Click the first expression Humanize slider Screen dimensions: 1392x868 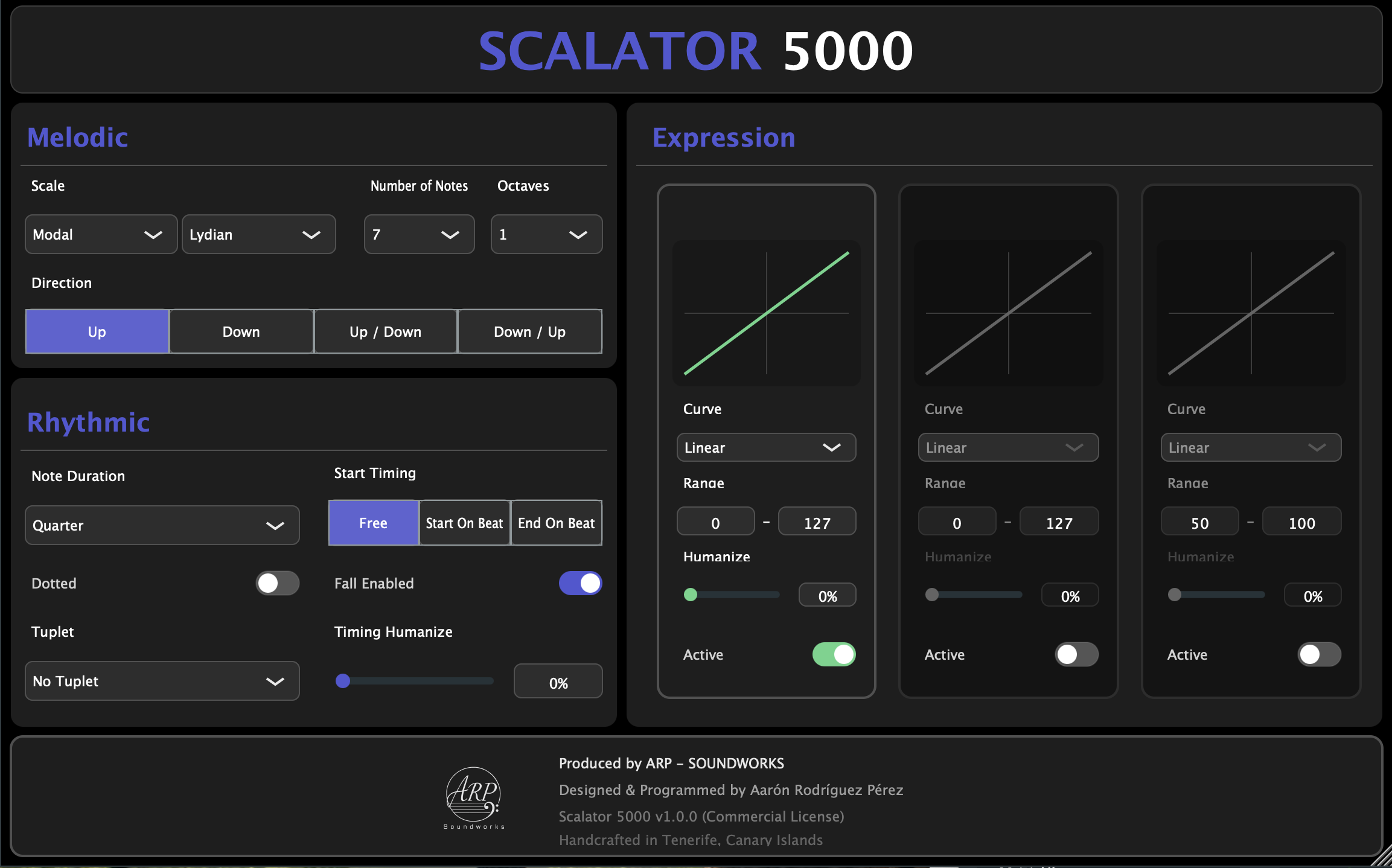tap(732, 595)
